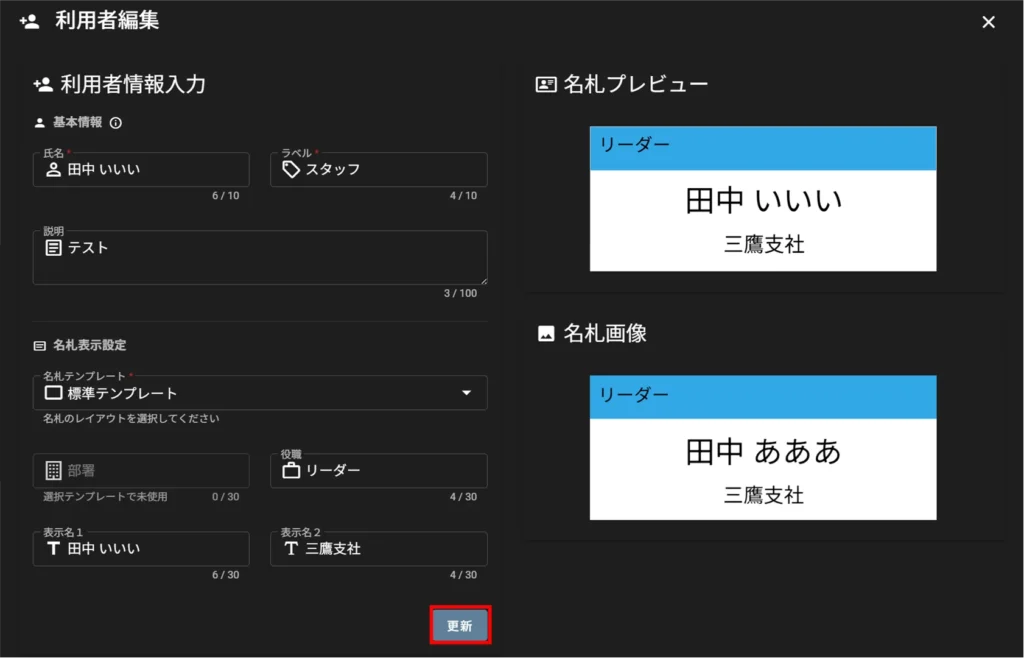The height and width of the screenshot is (658, 1024).
Task: Open the 標準テンプレート template selector
Action: tap(250, 394)
